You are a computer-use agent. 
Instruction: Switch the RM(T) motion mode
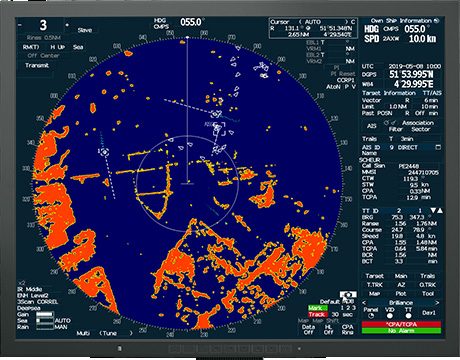click(x=31, y=47)
